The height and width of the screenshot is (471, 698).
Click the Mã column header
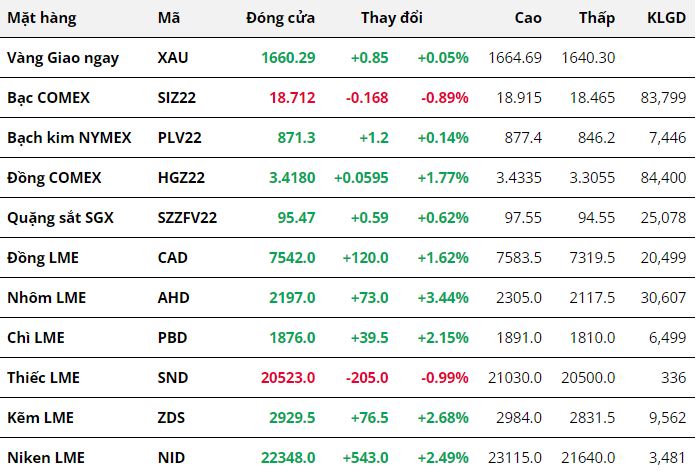(x=169, y=18)
